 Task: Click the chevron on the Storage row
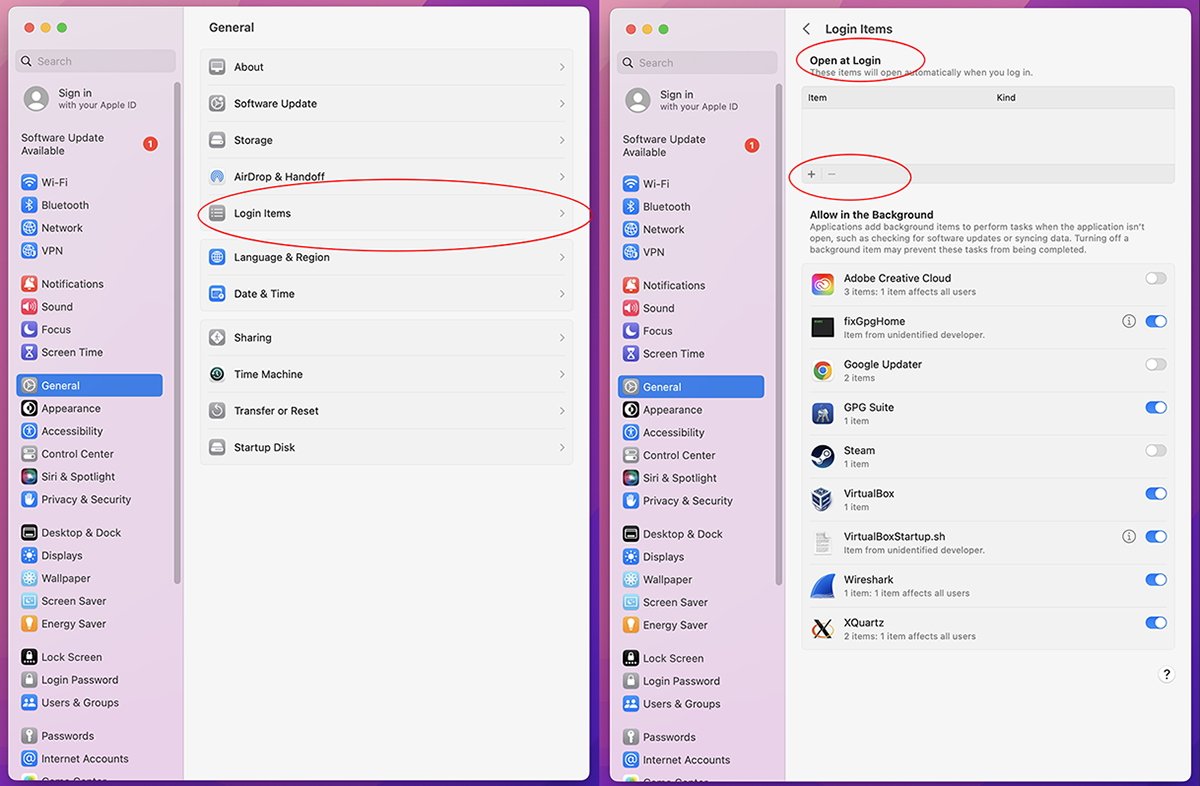(x=562, y=140)
